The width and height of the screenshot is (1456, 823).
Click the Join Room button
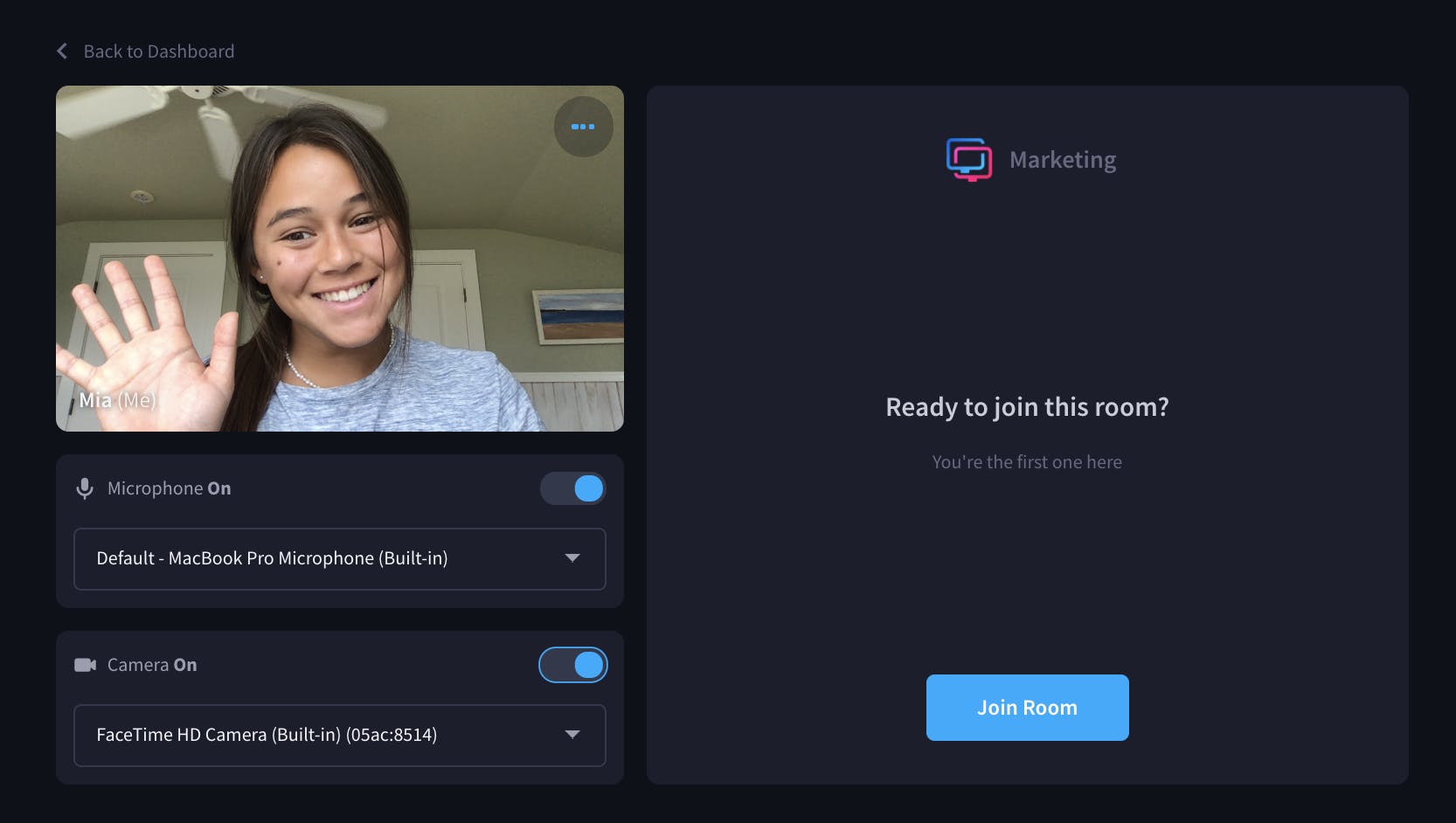tap(1027, 708)
